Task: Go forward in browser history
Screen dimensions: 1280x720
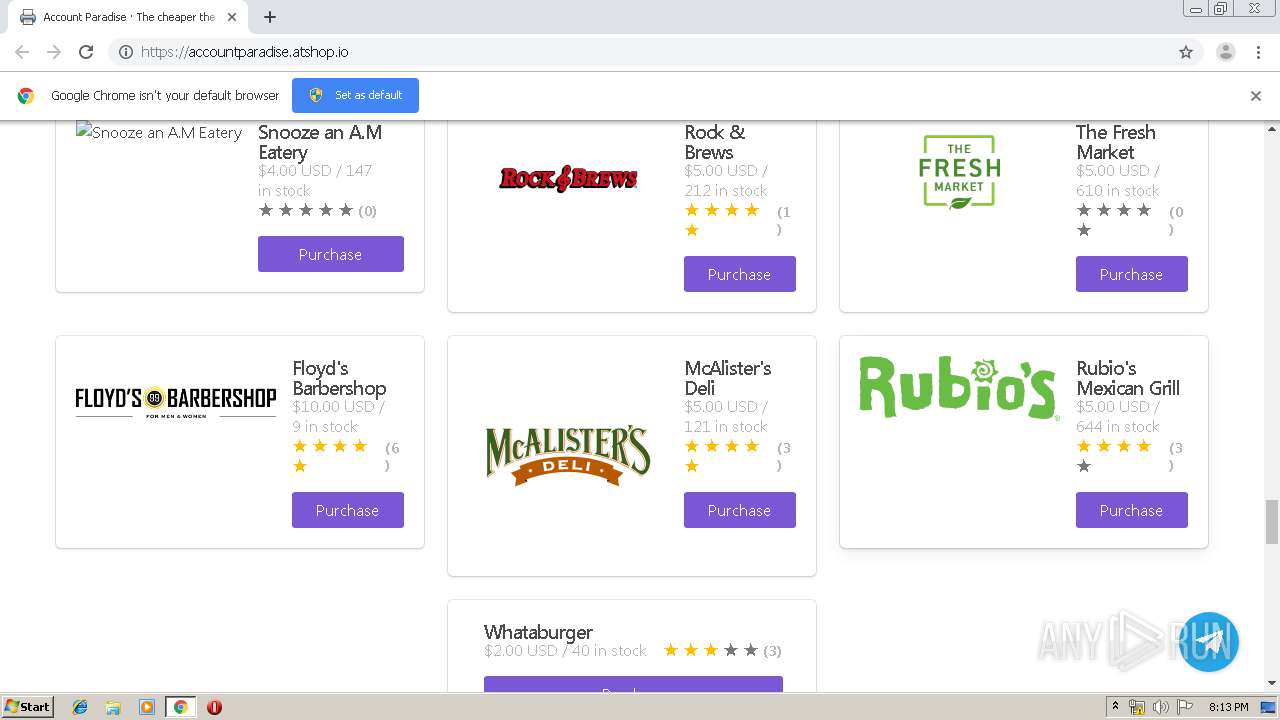Action: (x=54, y=52)
